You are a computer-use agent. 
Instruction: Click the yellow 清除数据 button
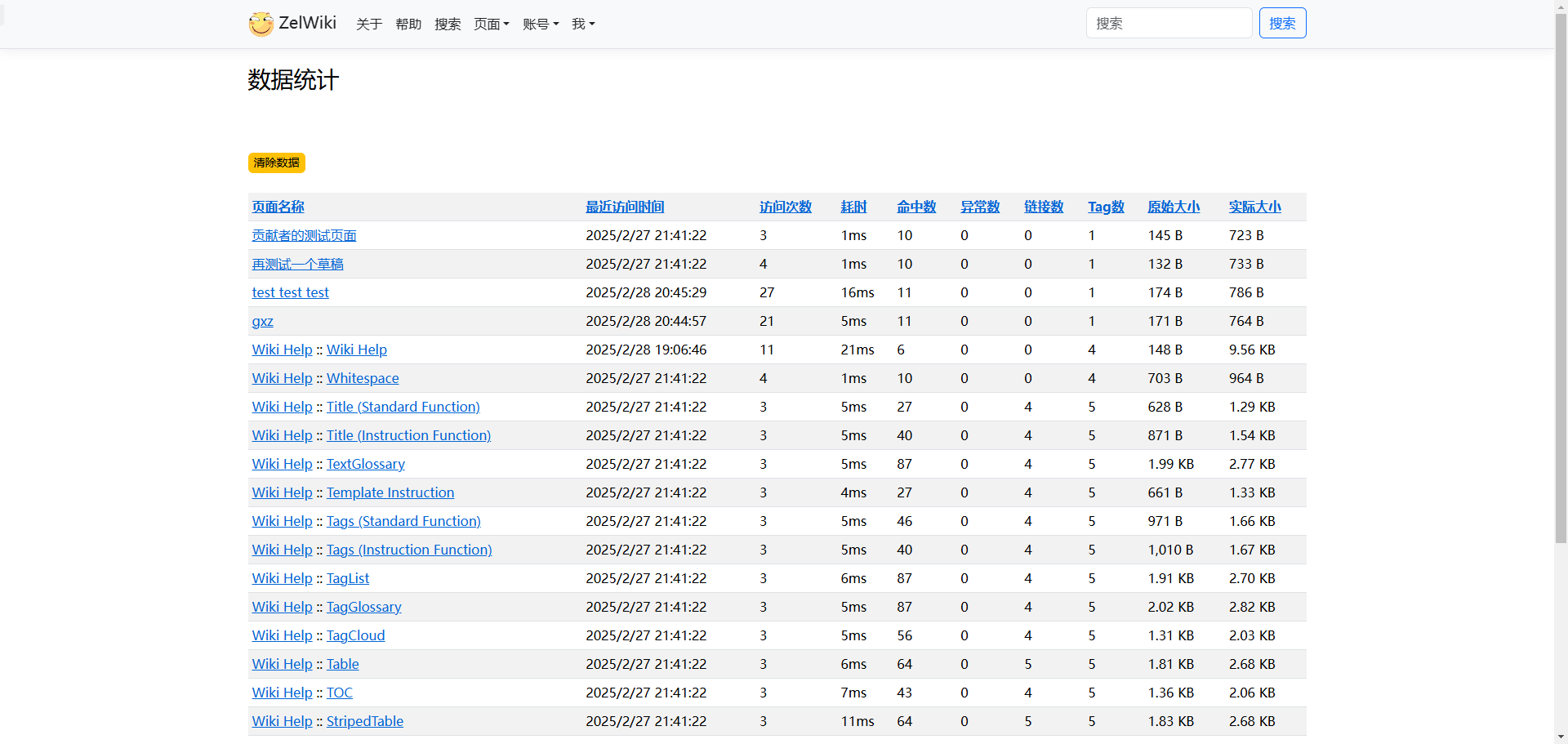pyautogui.click(x=276, y=163)
